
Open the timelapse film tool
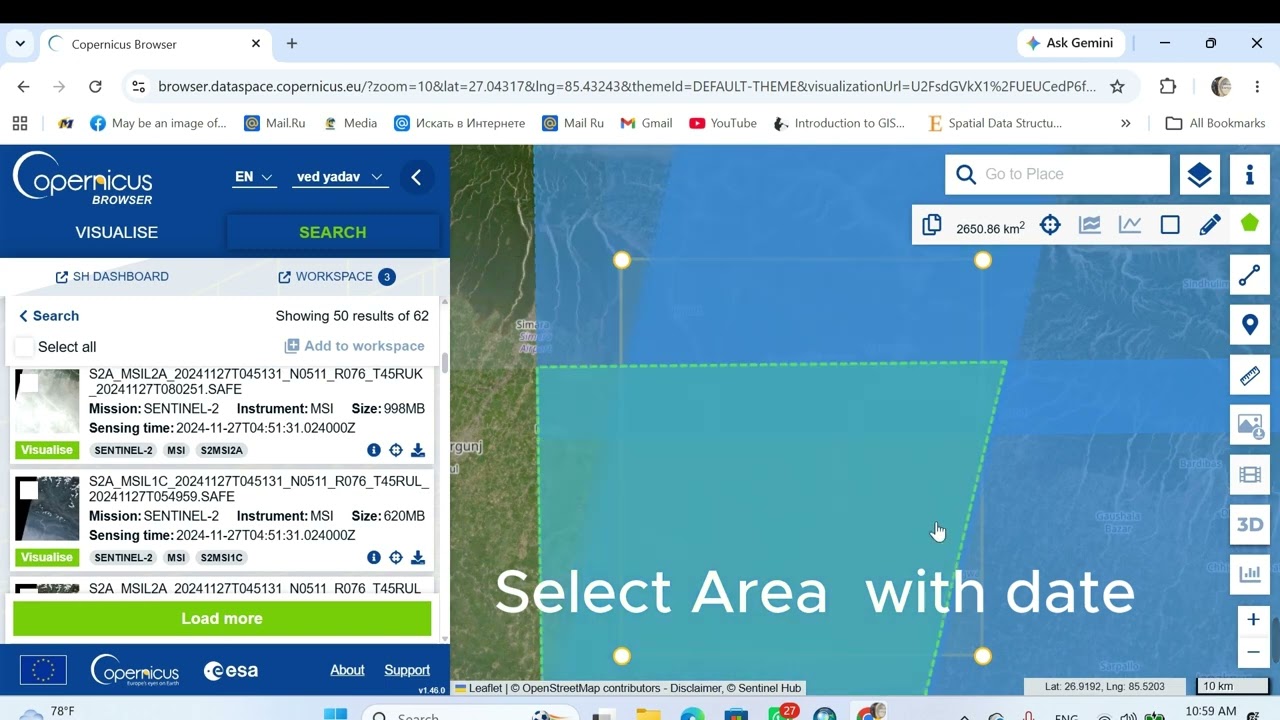(1250, 475)
